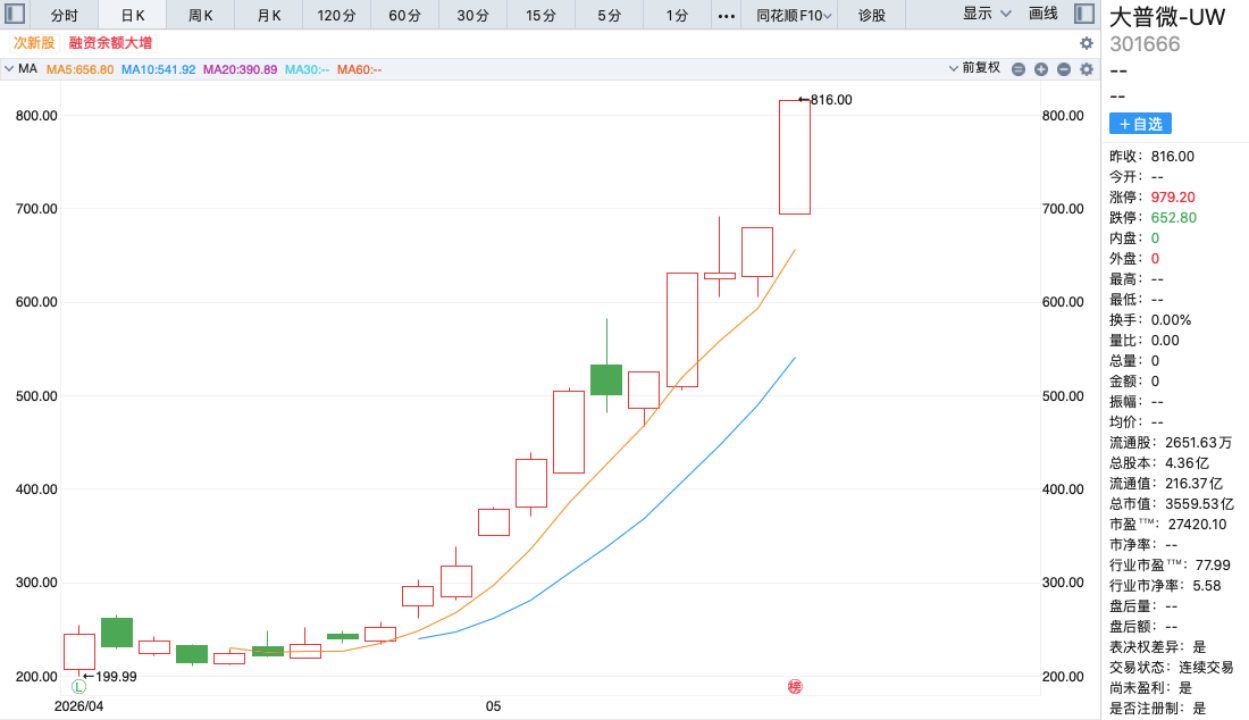Switch to the 分时 intraday tab
The image size is (1249, 720).
(63, 15)
